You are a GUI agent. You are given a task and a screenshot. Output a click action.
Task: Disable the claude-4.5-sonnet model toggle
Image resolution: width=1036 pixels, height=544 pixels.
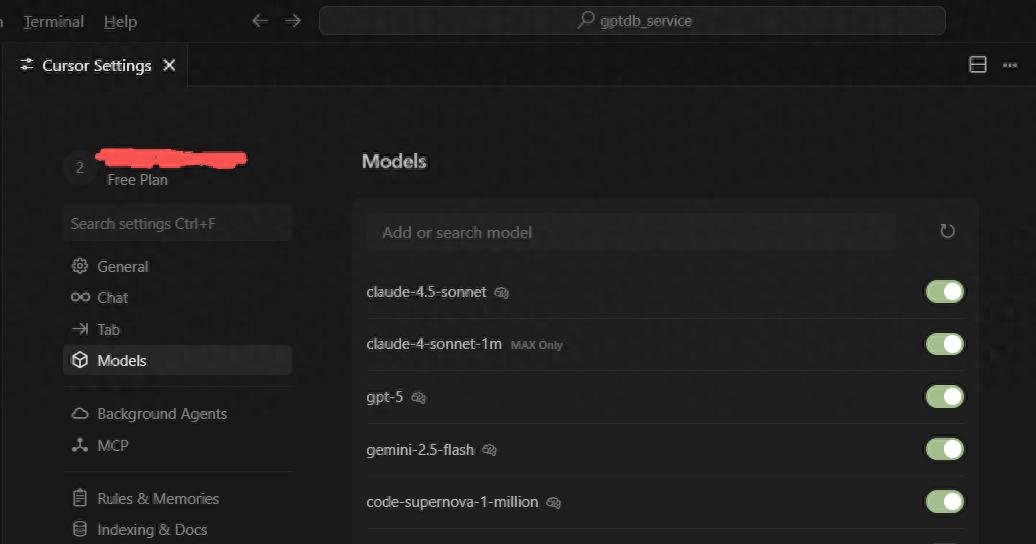coord(944,292)
